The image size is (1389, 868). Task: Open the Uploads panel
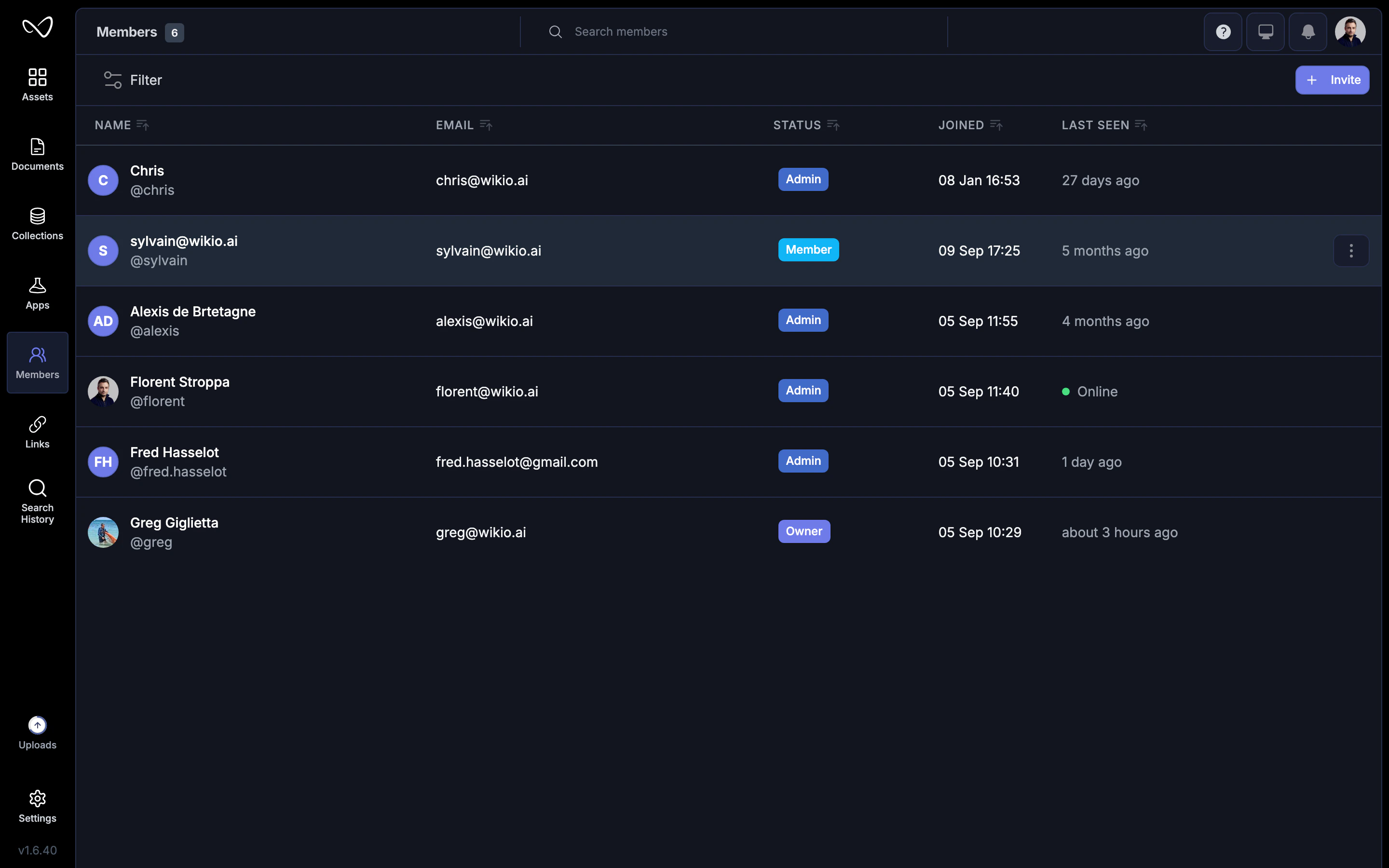[37, 732]
